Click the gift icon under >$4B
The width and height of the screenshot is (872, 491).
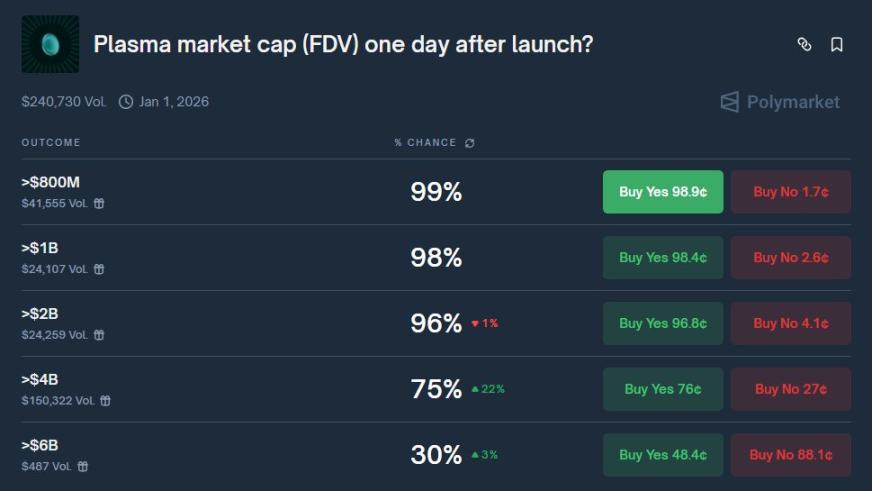click(x=105, y=401)
